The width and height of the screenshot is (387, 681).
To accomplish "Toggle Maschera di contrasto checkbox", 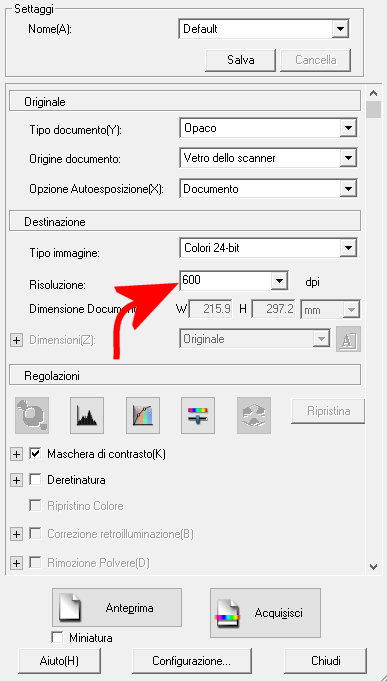I will (x=35, y=454).
